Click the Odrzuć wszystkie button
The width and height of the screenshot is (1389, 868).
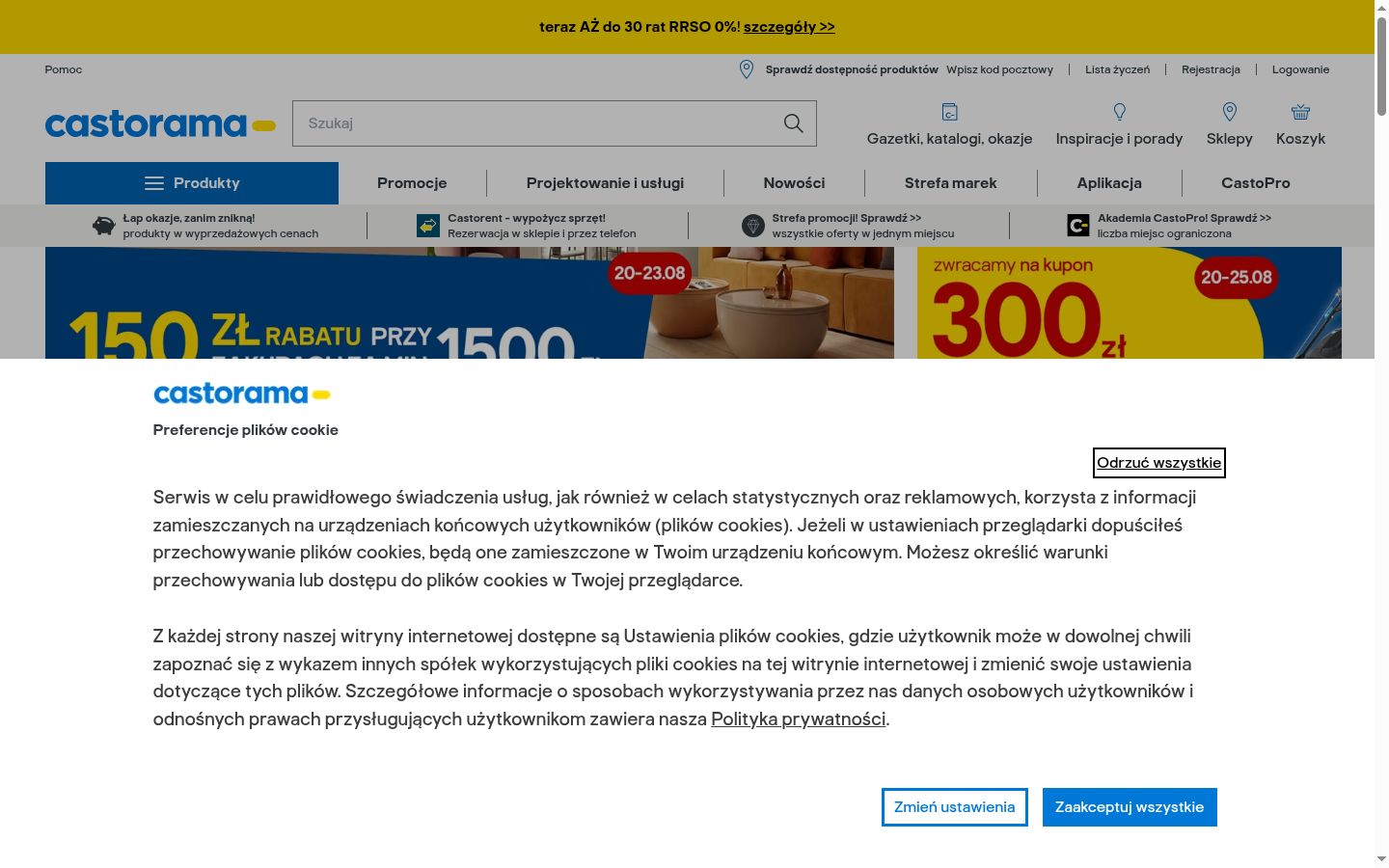click(1159, 463)
